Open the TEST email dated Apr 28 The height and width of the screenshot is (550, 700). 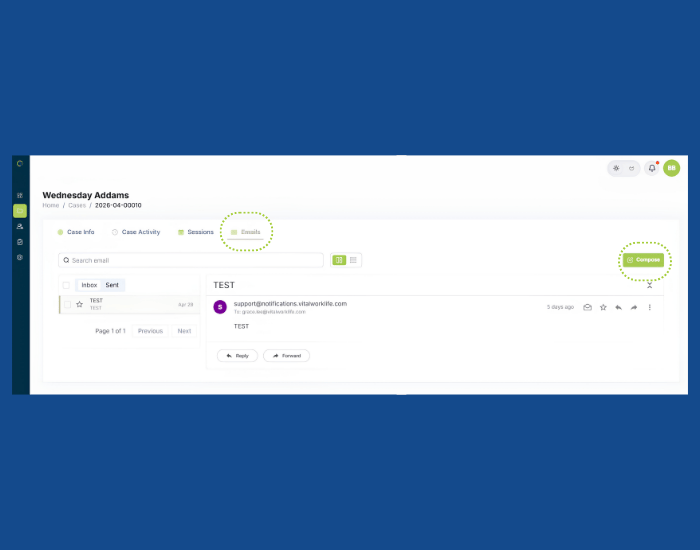coord(129,304)
